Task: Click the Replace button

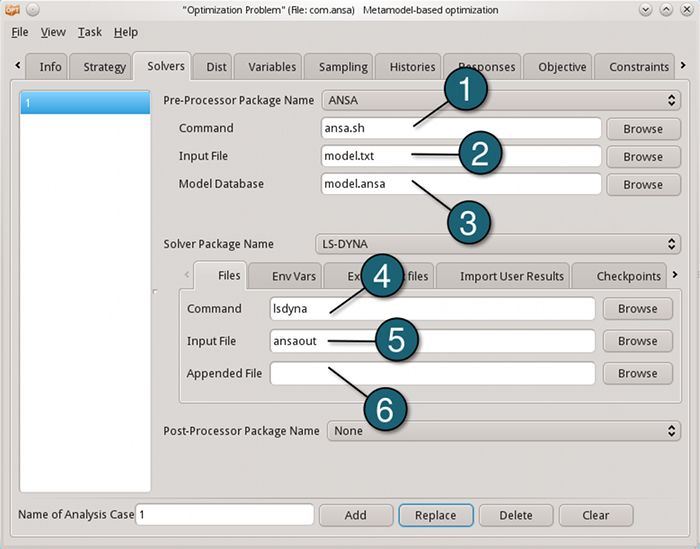Action: (x=436, y=516)
